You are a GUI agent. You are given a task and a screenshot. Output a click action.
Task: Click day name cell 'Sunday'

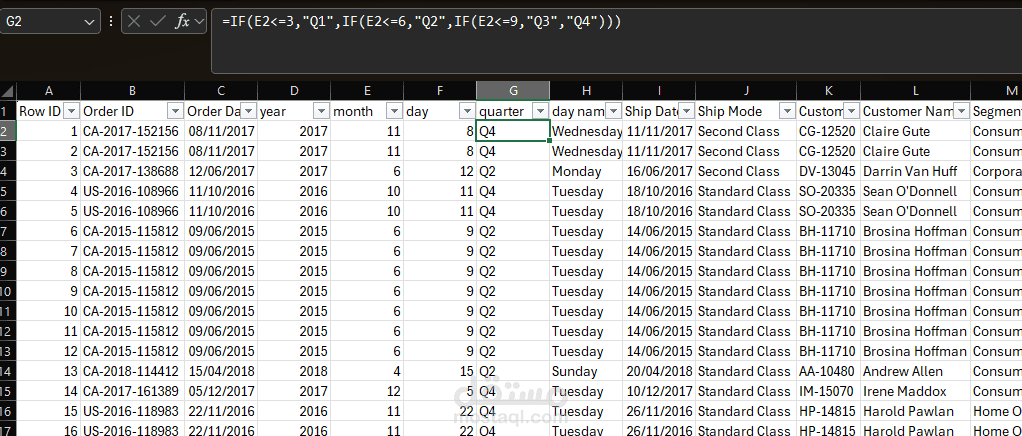tap(586, 371)
